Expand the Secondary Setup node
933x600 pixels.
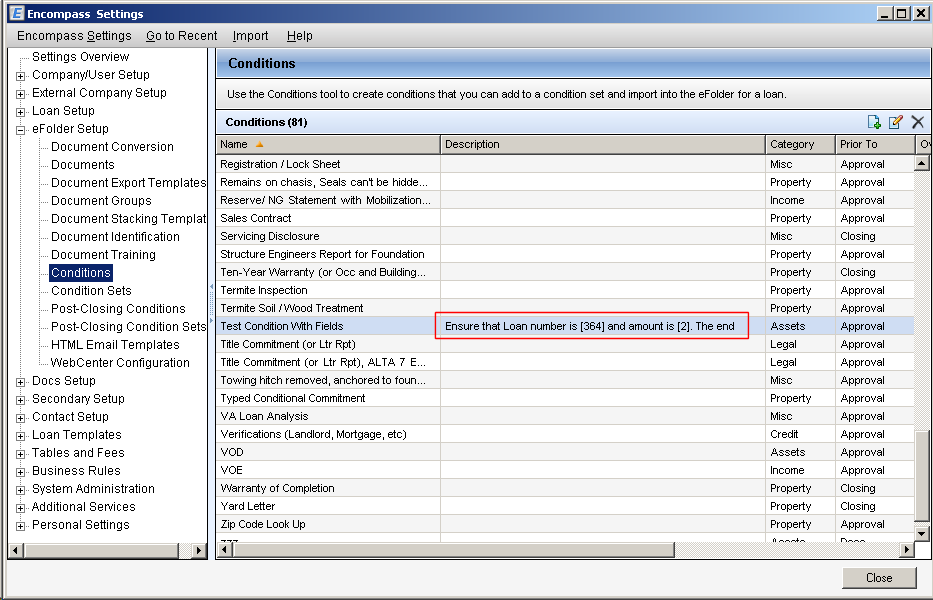20,400
